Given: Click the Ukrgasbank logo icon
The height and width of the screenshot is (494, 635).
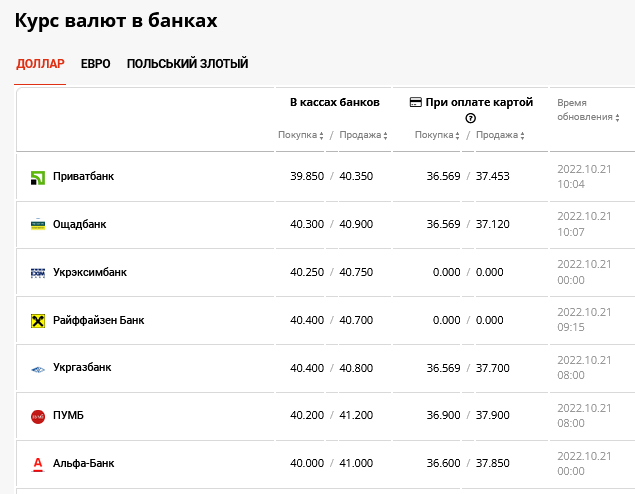Looking at the screenshot, I should (x=38, y=369).
